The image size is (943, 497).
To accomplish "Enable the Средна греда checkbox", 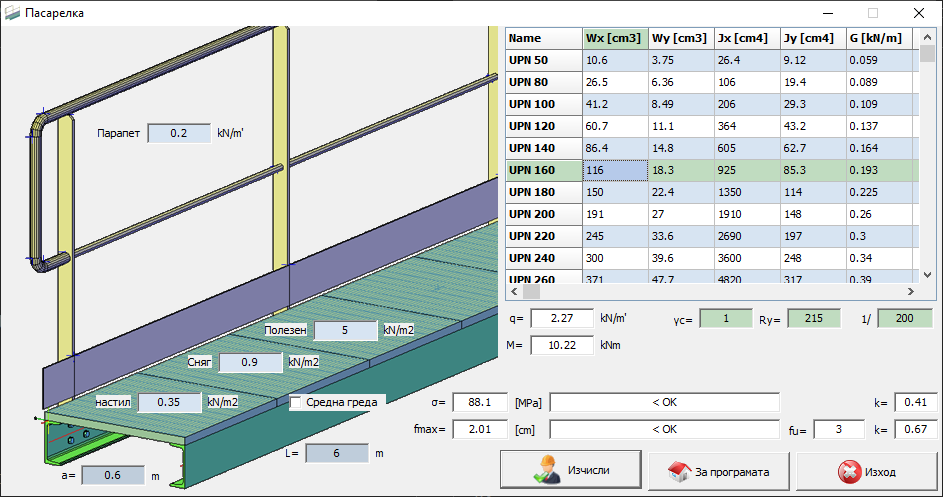I will 297,403.
